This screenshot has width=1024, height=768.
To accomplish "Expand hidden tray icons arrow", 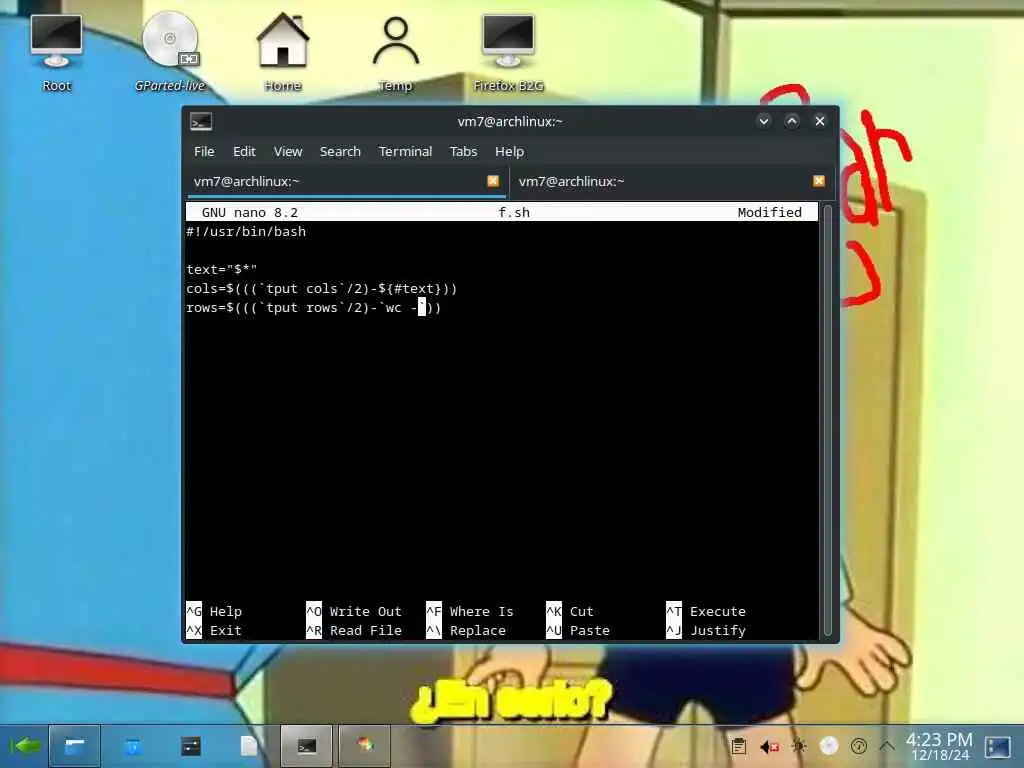I will pos(887,746).
